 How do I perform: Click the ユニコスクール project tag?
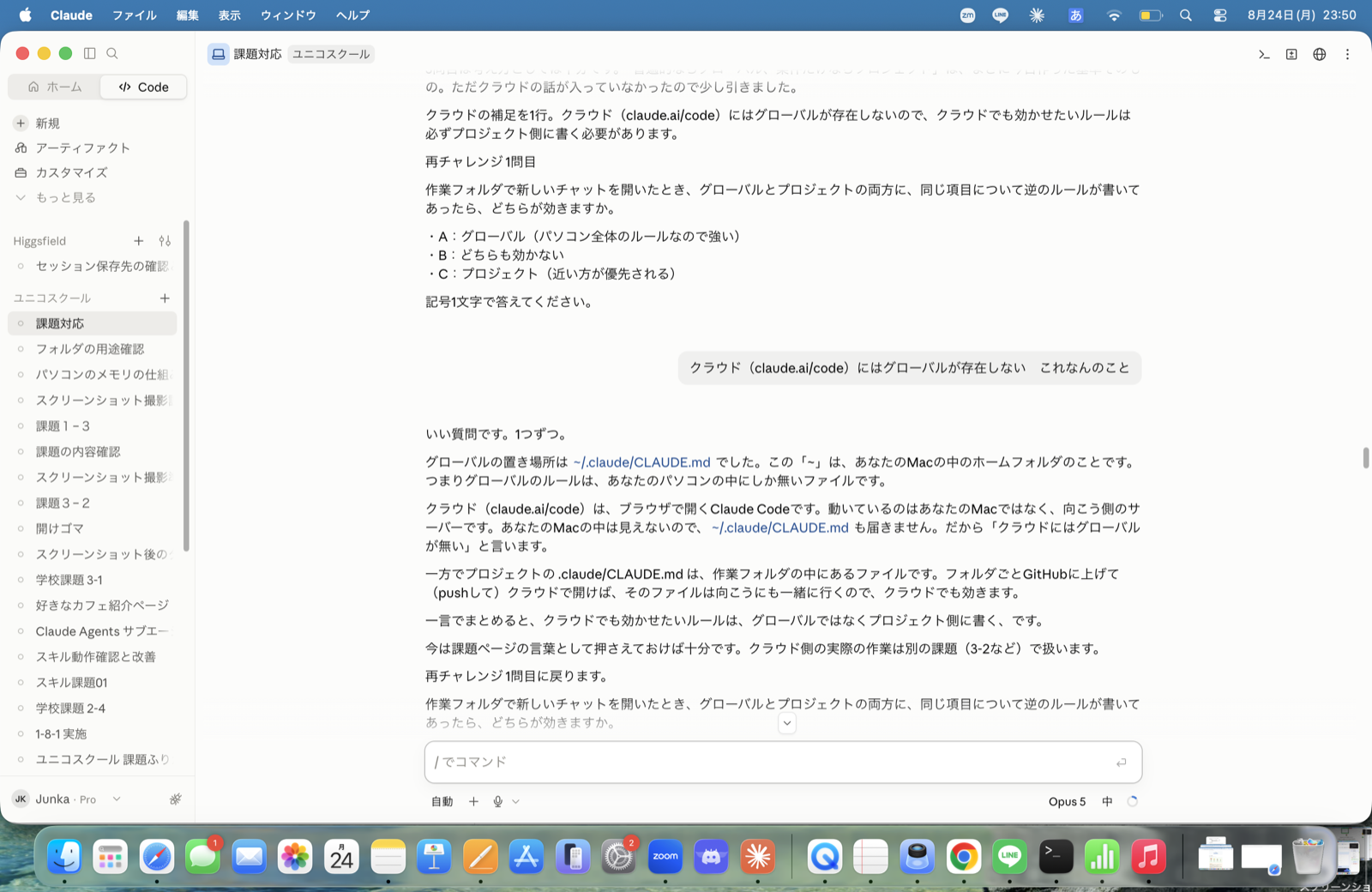point(331,54)
